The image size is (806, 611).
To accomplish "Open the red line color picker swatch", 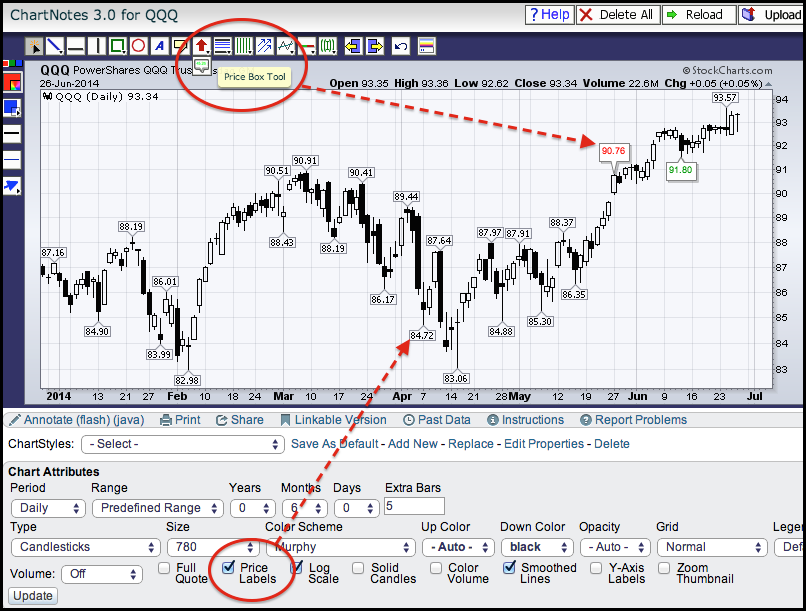I will (x=12, y=82).
